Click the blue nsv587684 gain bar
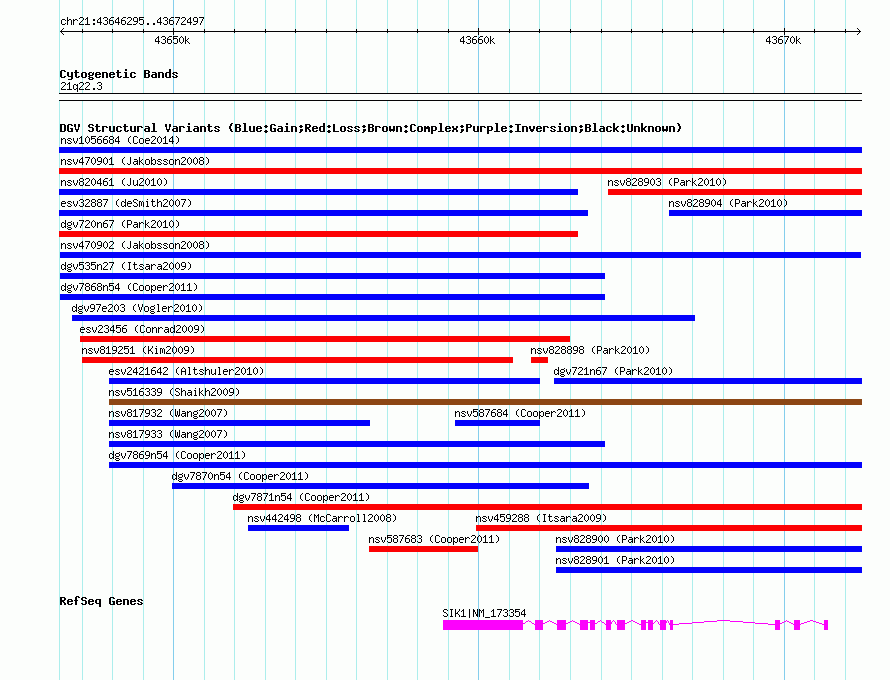Viewport: 890px width, 680px height. click(x=497, y=423)
